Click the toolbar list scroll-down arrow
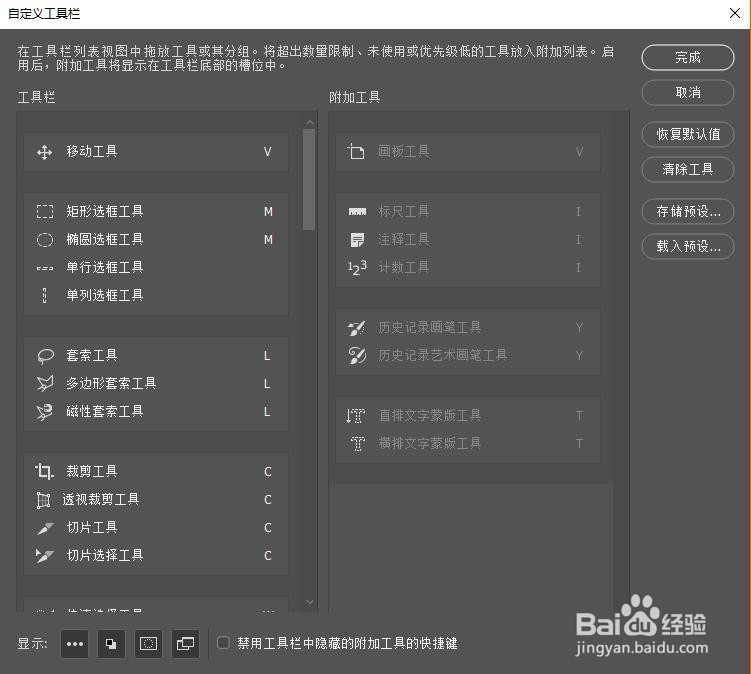This screenshot has height=674, width=751. click(x=310, y=602)
